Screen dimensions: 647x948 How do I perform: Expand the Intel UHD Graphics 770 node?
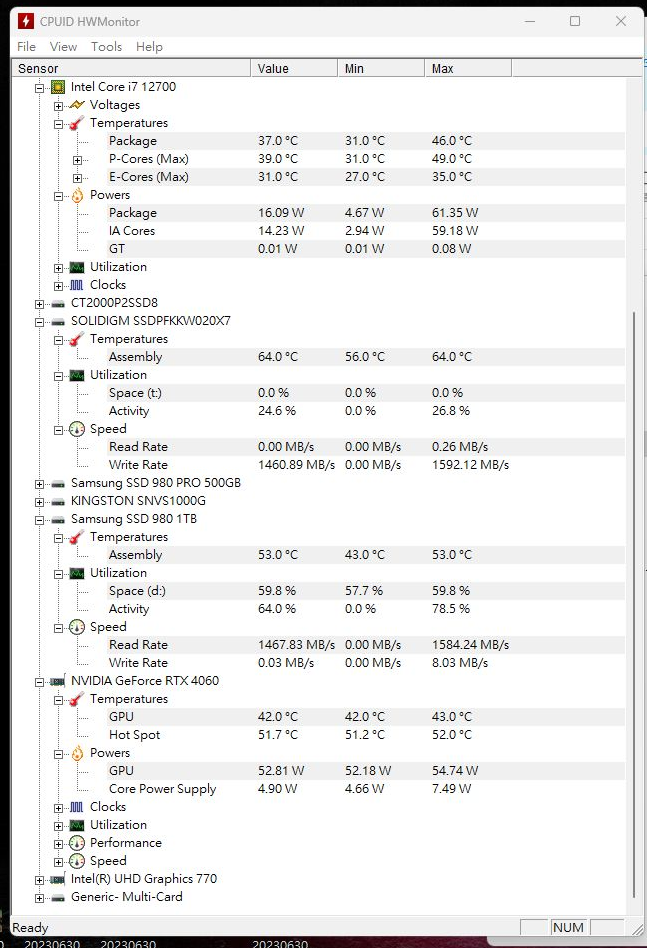(40, 879)
